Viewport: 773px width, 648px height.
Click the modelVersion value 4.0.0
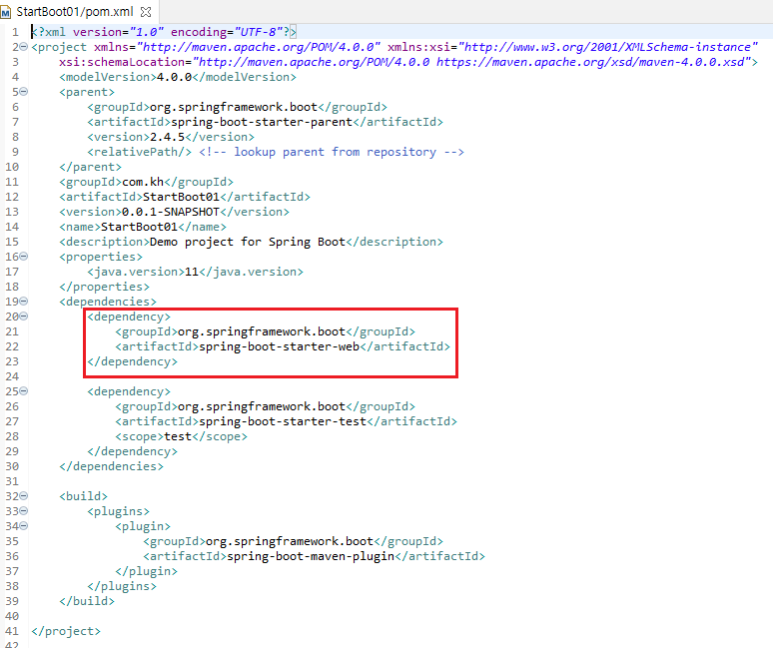tap(174, 77)
